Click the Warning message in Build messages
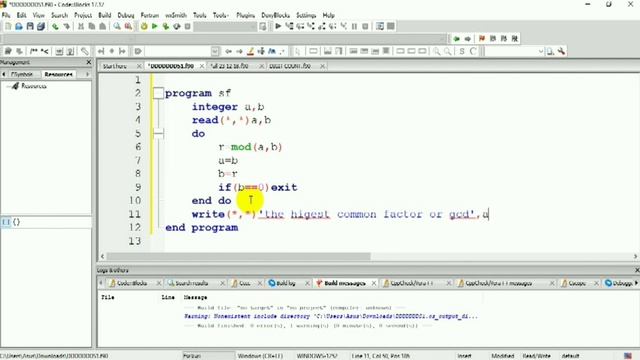The image size is (640, 360). click(331, 316)
